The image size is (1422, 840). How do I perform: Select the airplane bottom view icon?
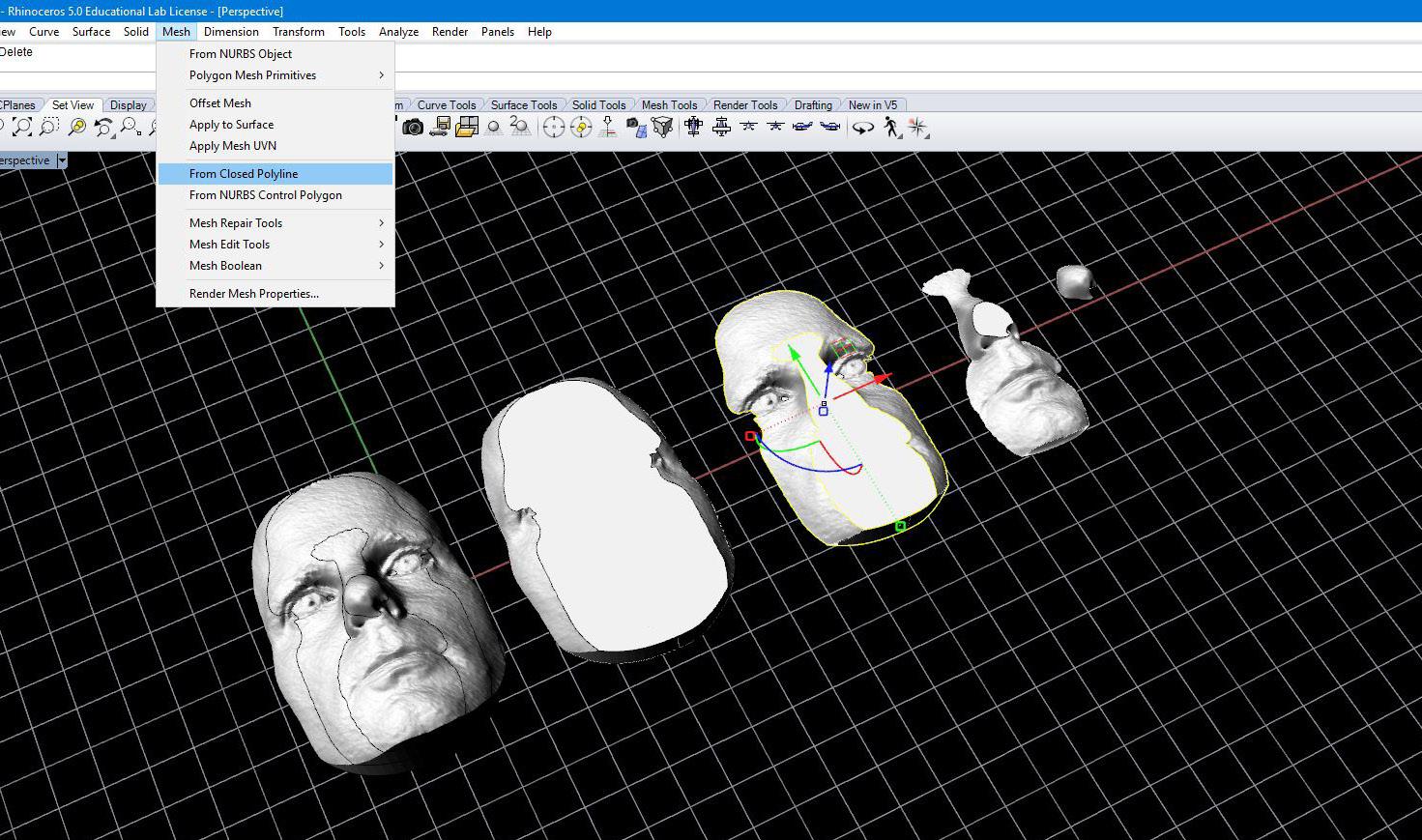point(721,127)
